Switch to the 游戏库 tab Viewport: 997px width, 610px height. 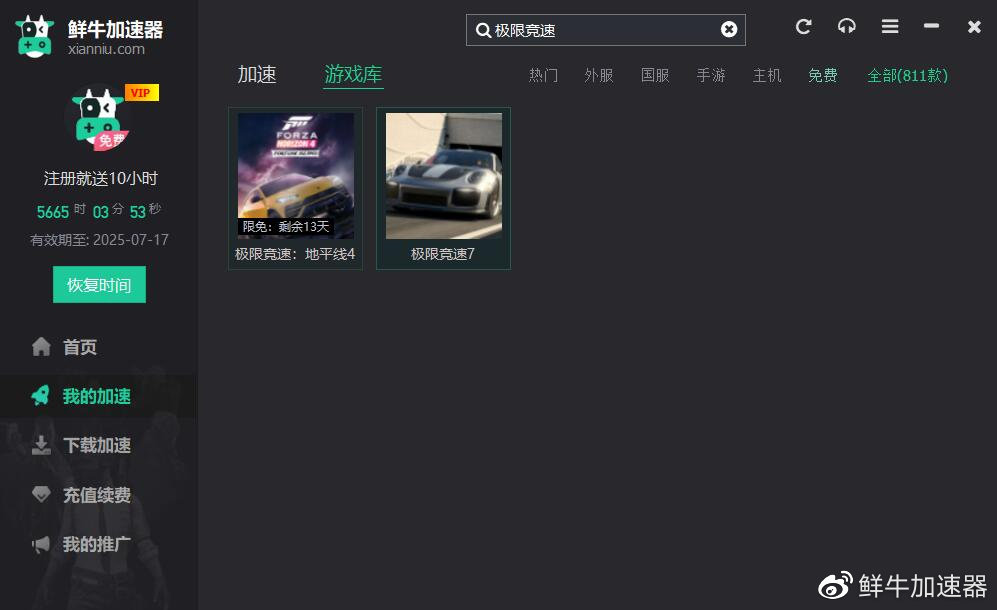353,74
